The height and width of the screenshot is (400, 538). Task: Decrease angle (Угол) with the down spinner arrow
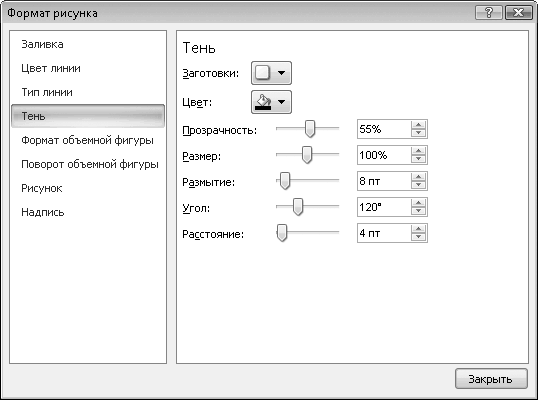(418, 211)
